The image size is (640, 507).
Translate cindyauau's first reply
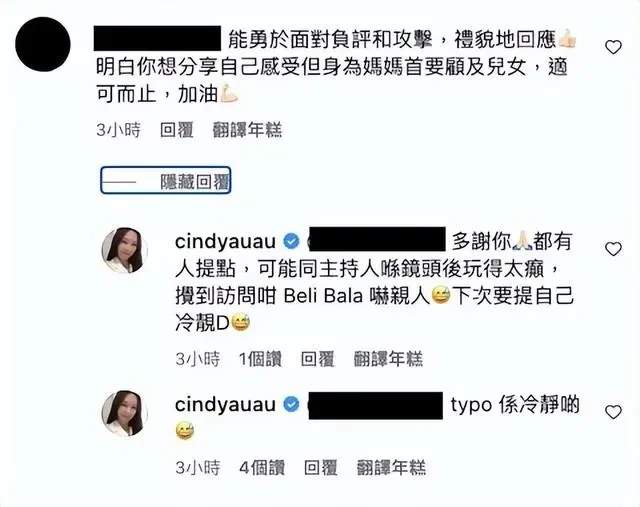pos(388,359)
